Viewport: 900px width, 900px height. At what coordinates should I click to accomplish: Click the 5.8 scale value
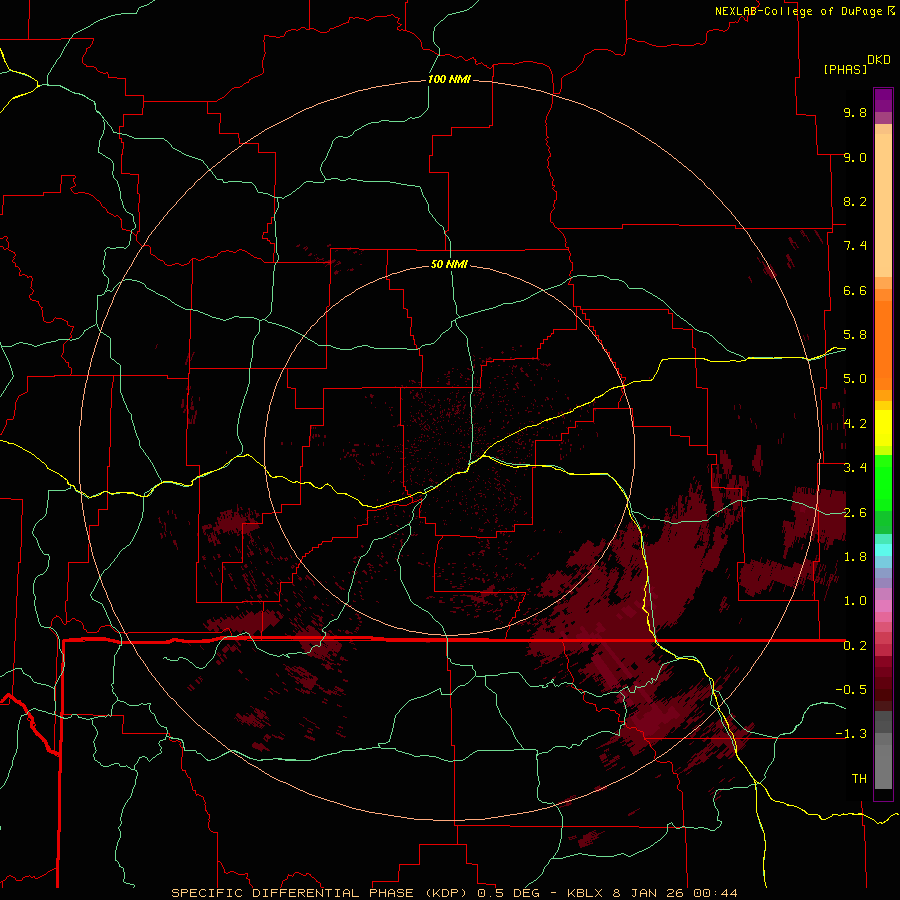(x=855, y=335)
